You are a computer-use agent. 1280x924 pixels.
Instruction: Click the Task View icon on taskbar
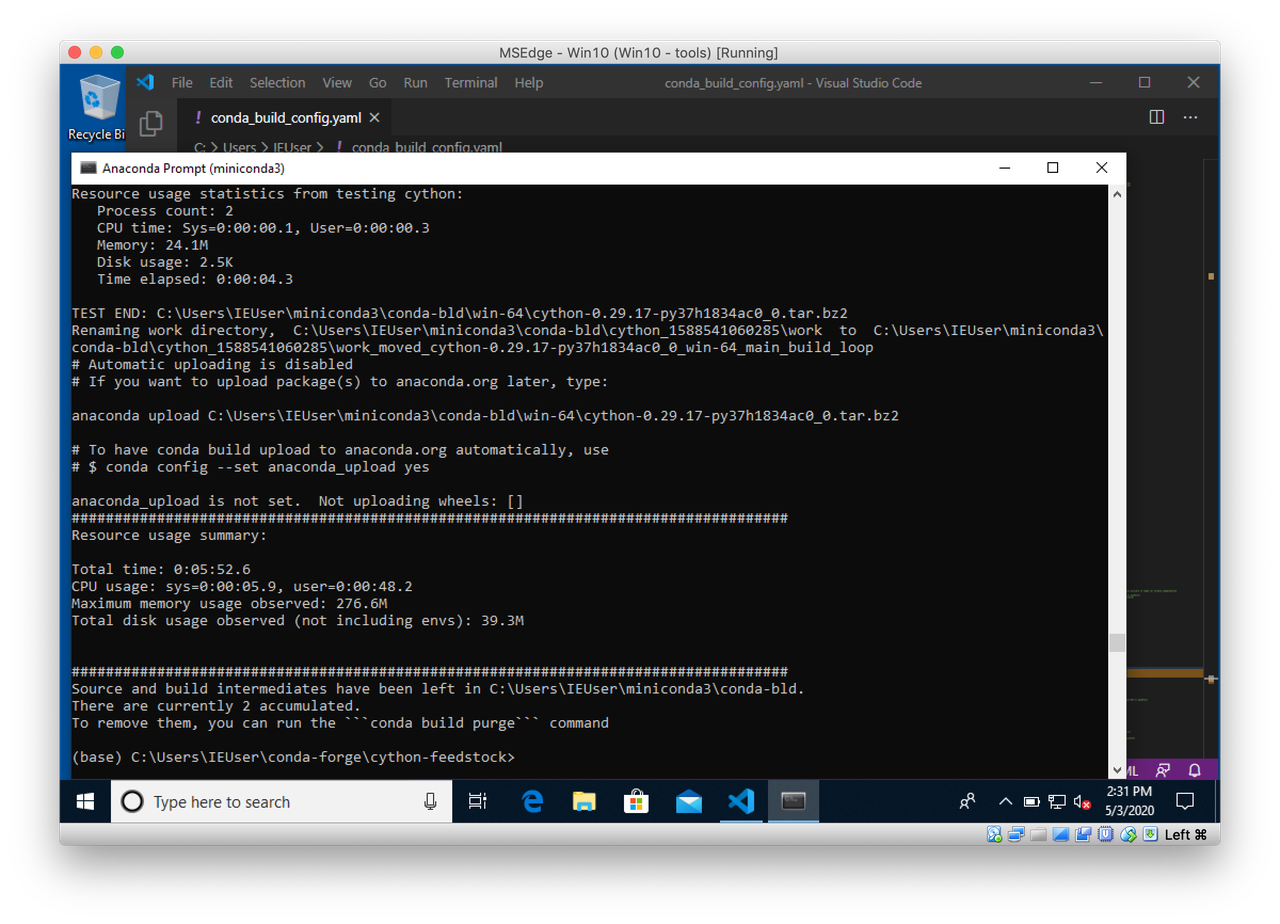(x=478, y=801)
